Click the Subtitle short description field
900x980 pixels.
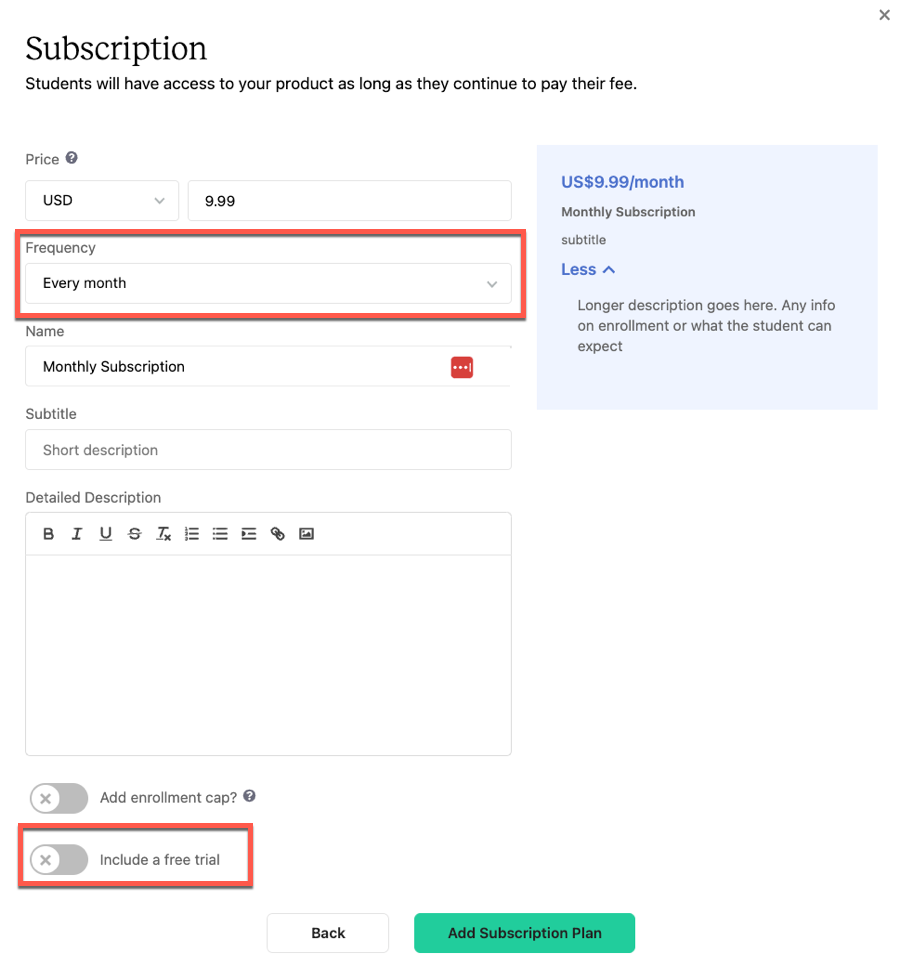pos(269,450)
